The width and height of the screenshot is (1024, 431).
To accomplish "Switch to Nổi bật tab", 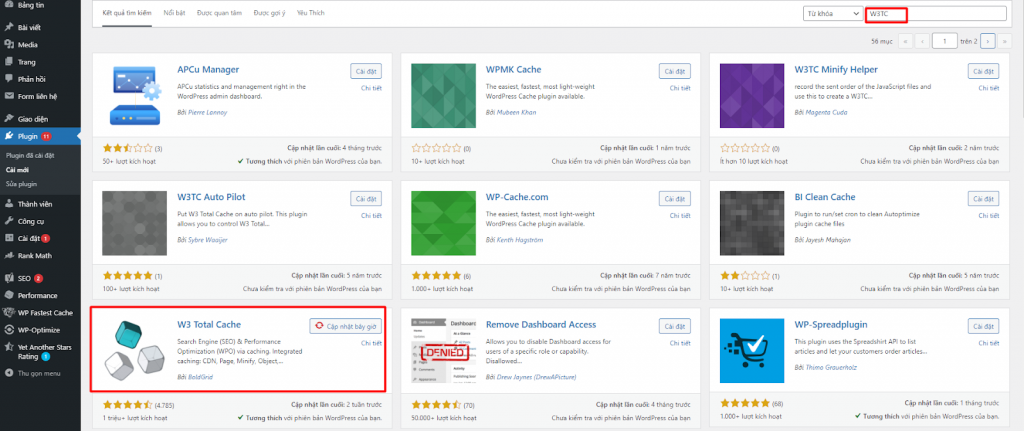I will [x=174, y=13].
